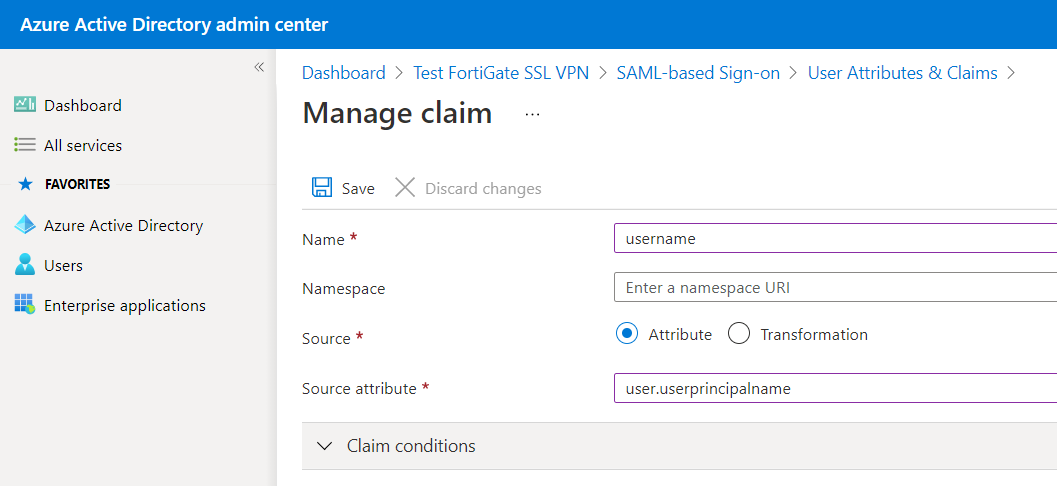Screen dimensions: 1057x486
Task: Click the Enterprise applications grid icon
Action: click(x=25, y=305)
